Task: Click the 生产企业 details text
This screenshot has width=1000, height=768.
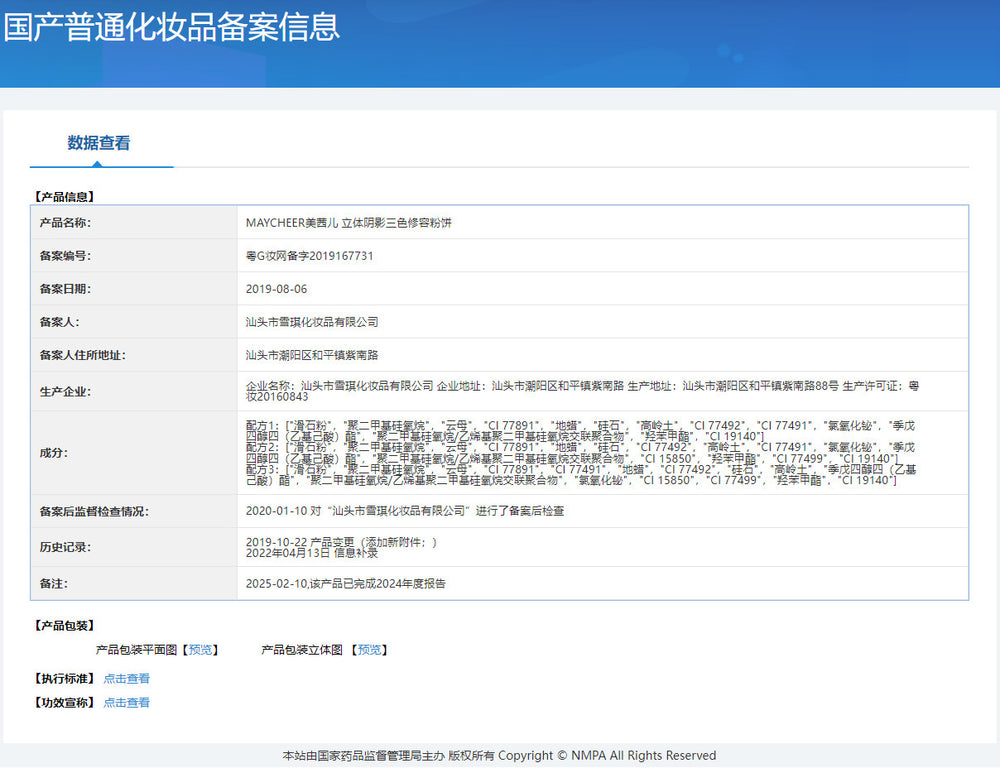Action: point(582,391)
